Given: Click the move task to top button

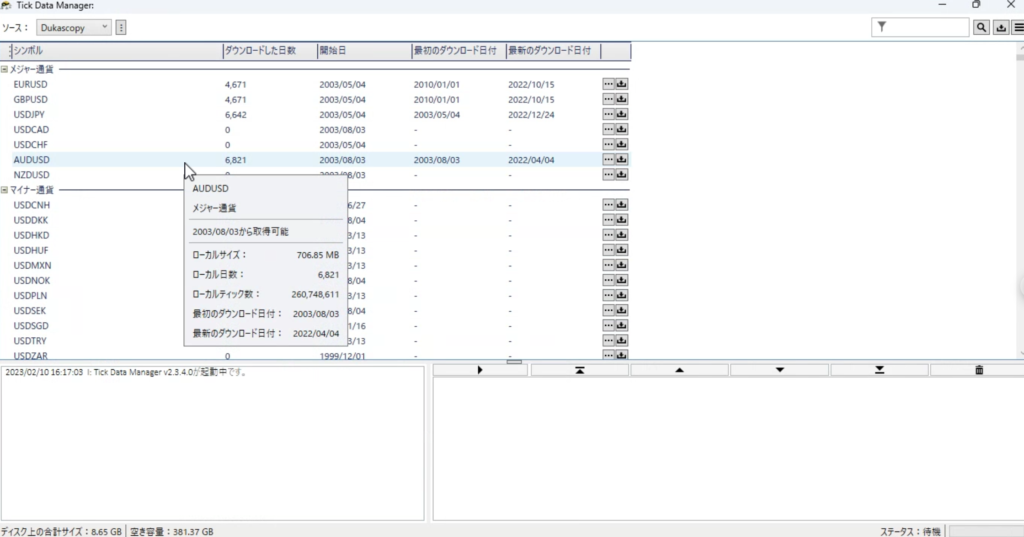Looking at the screenshot, I should coord(579,370).
